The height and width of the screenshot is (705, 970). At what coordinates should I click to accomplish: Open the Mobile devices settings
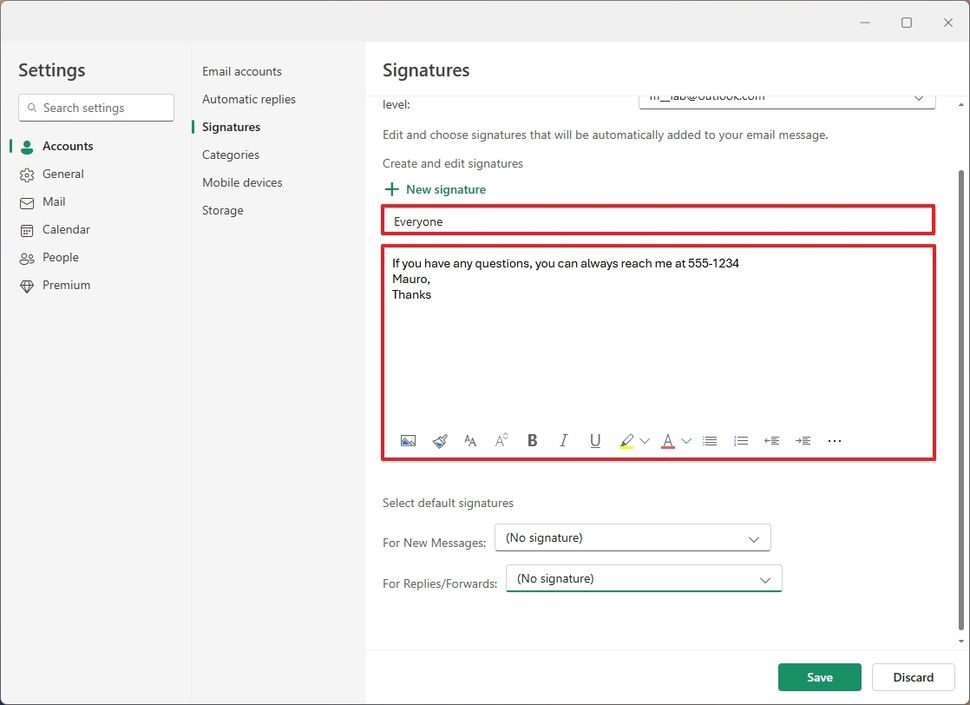click(x=242, y=182)
